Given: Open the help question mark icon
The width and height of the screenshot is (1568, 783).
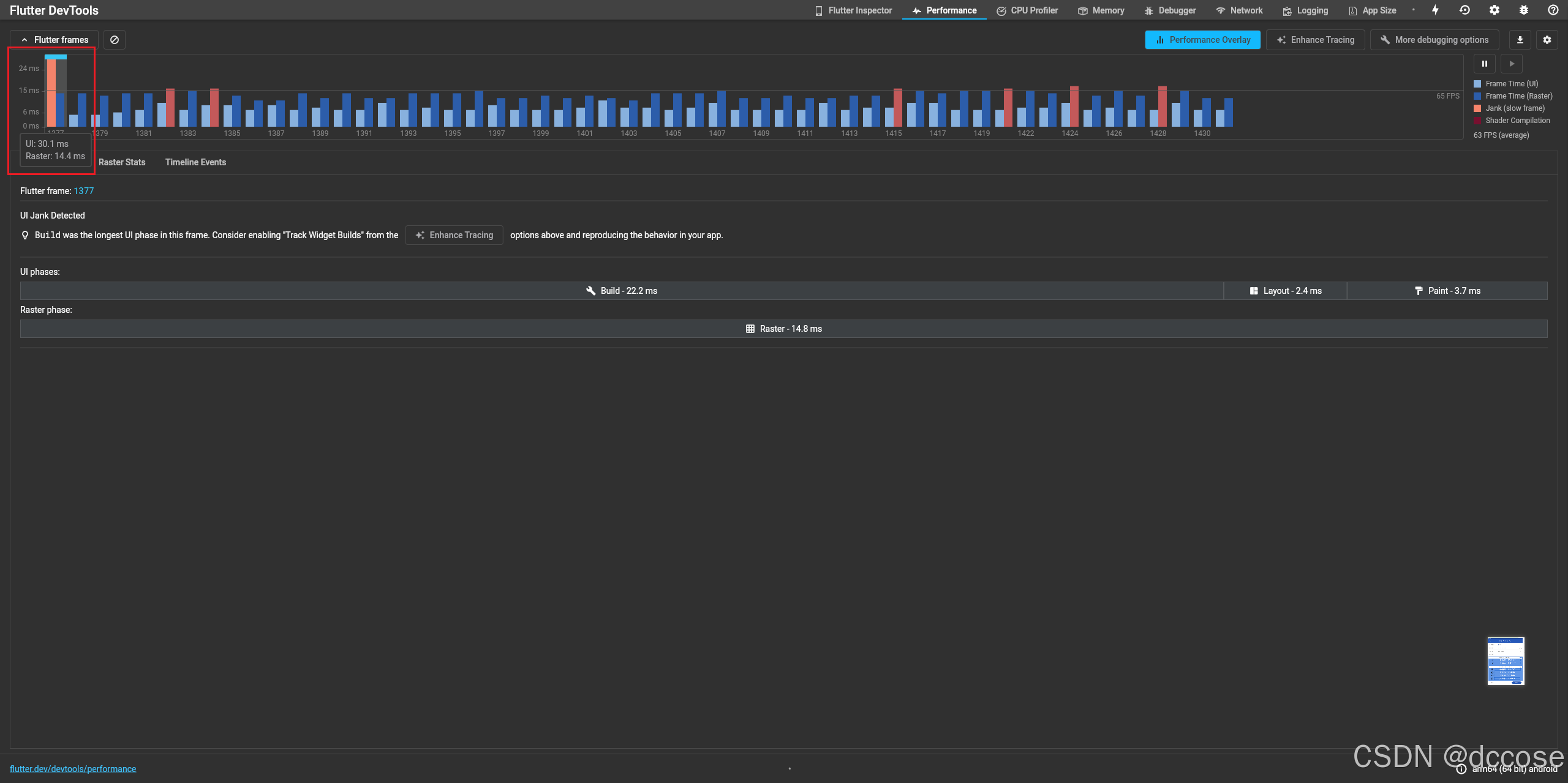Looking at the screenshot, I should coord(1553,10).
